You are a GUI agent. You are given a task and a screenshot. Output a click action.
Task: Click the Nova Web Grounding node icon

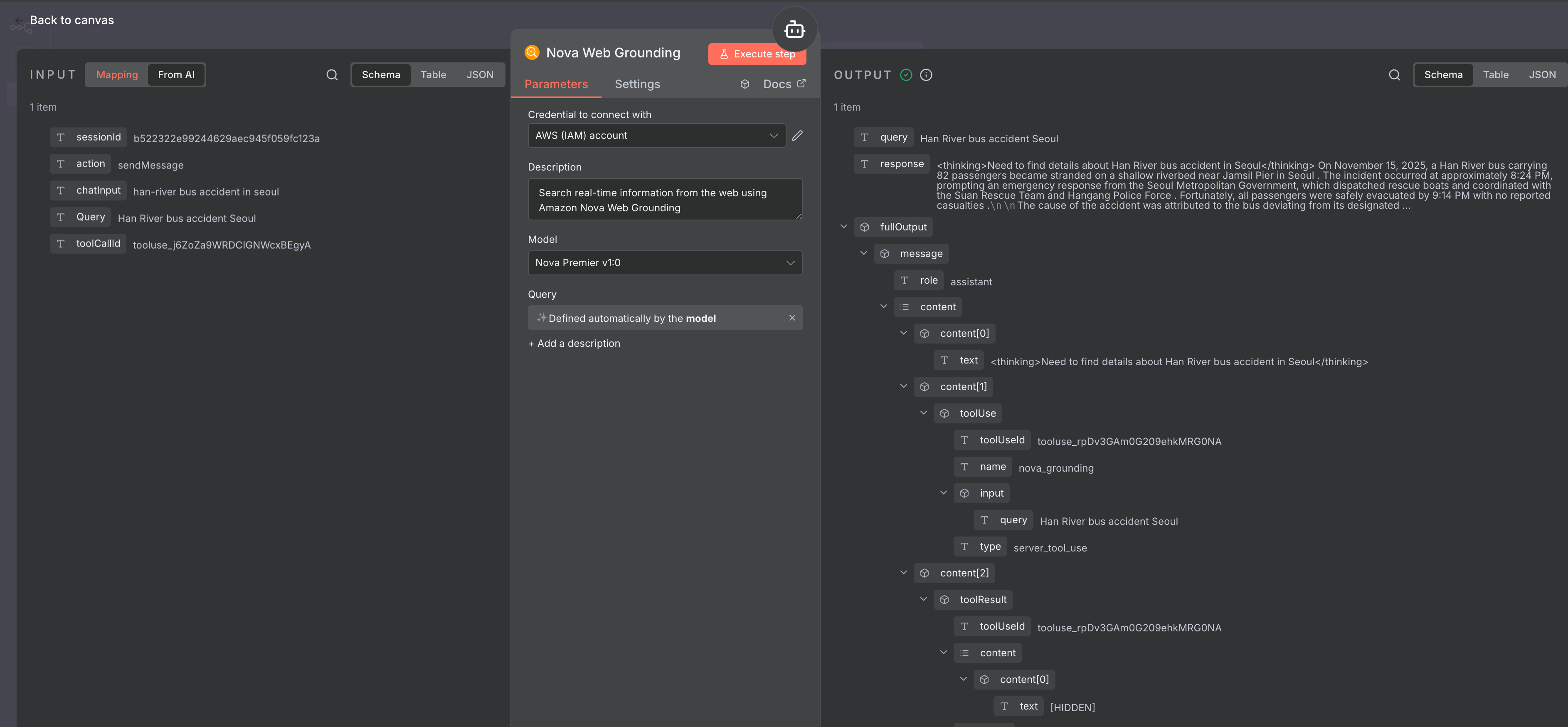[531, 52]
